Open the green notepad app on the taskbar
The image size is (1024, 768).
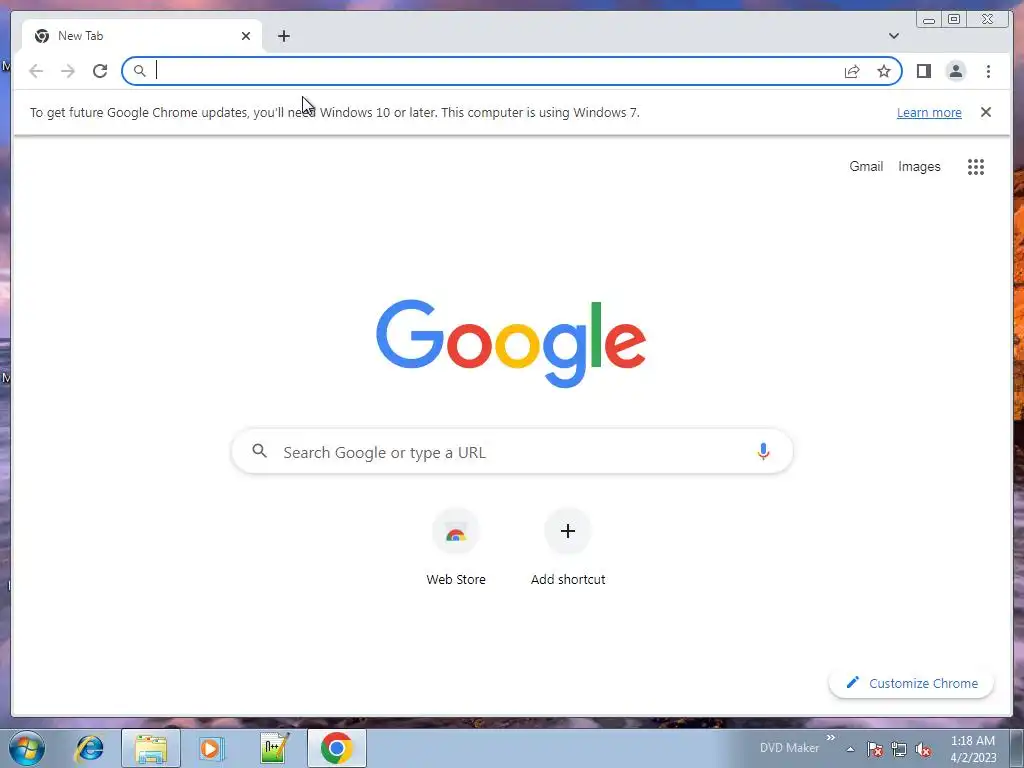pyautogui.click(x=274, y=748)
